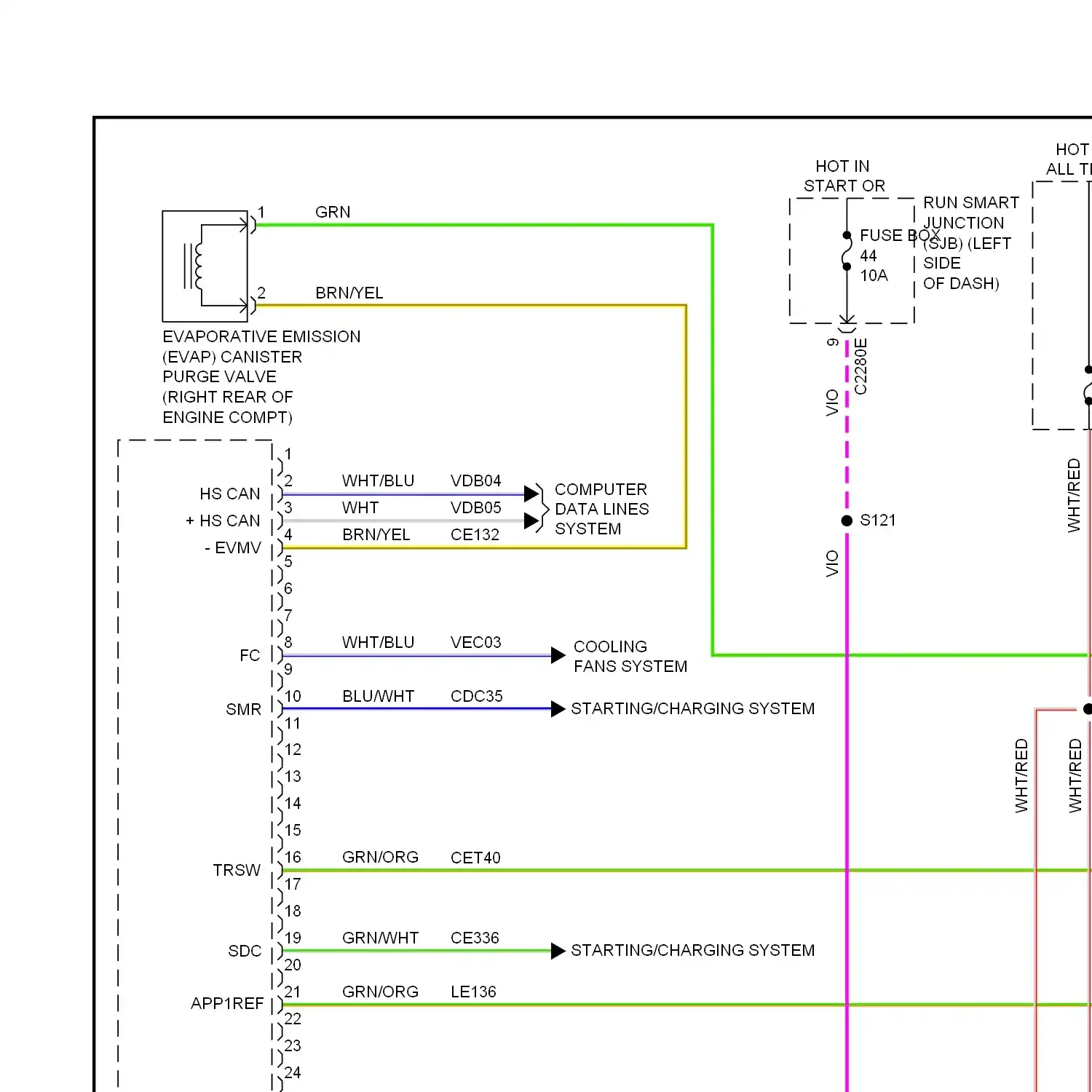The image size is (1092, 1092).
Task: Click the CDC35 circuit code
Action: coord(477,697)
